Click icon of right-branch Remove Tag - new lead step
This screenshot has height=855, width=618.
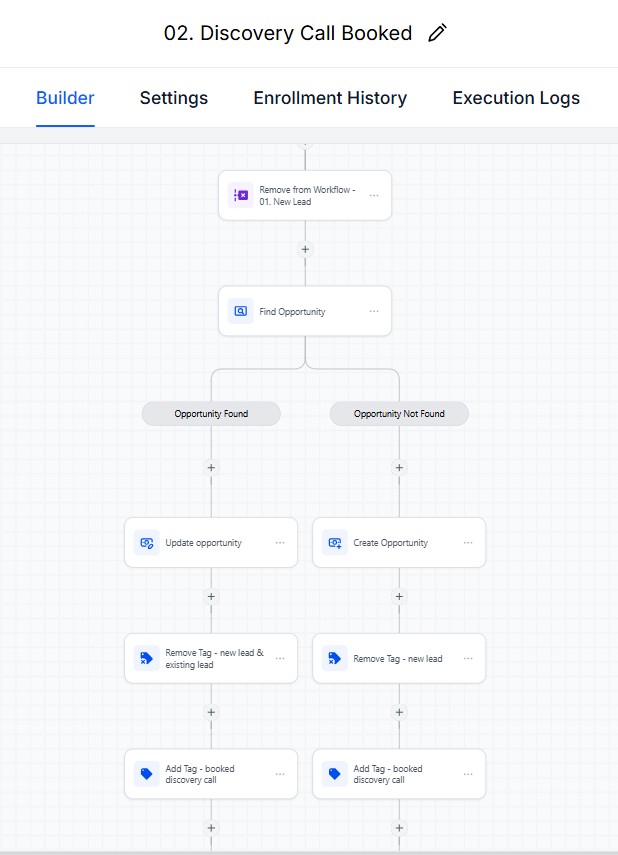(x=335, y=658)
